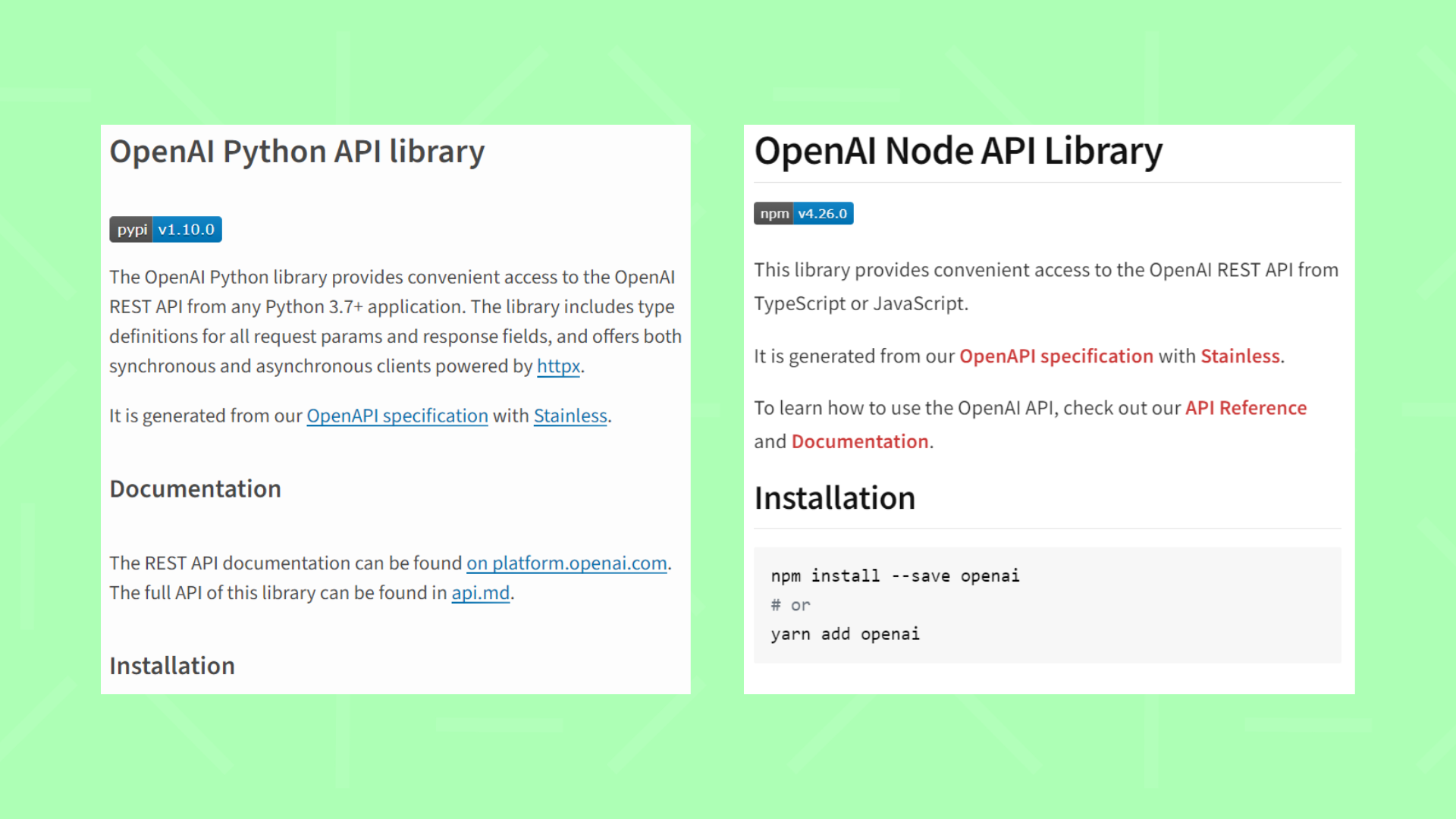
Task: Open the httpx link
Action: [558, 366]
